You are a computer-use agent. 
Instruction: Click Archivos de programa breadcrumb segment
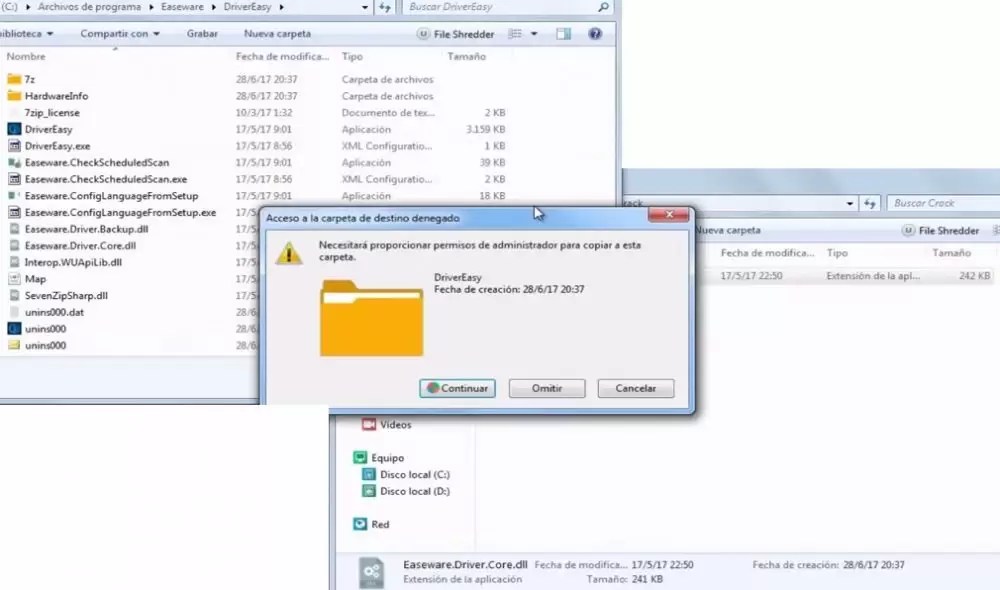pyautogui.click(x=89, y=7)
